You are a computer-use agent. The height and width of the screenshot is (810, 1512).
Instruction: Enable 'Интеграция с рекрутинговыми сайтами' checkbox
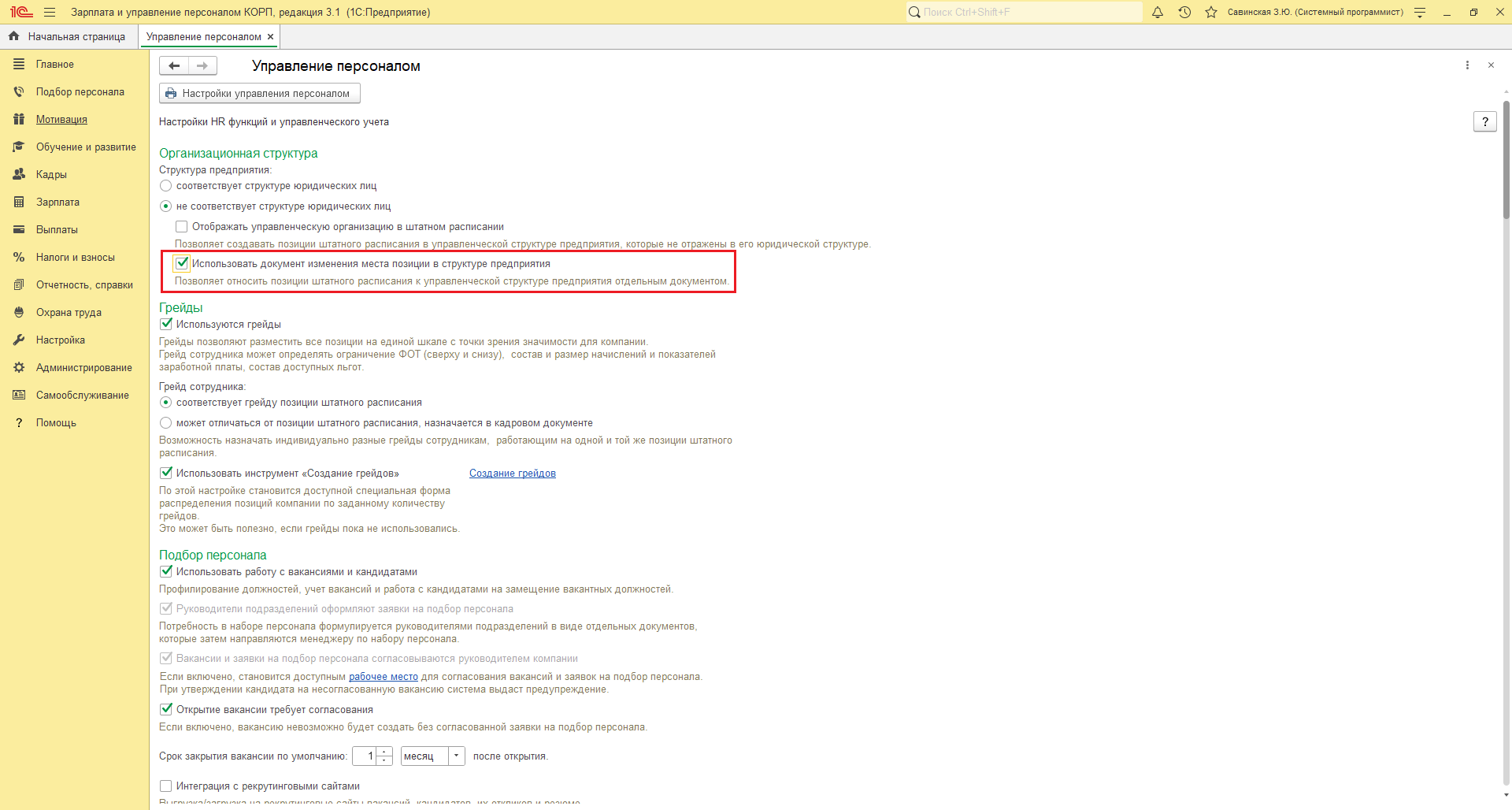(x=165, y=786)
